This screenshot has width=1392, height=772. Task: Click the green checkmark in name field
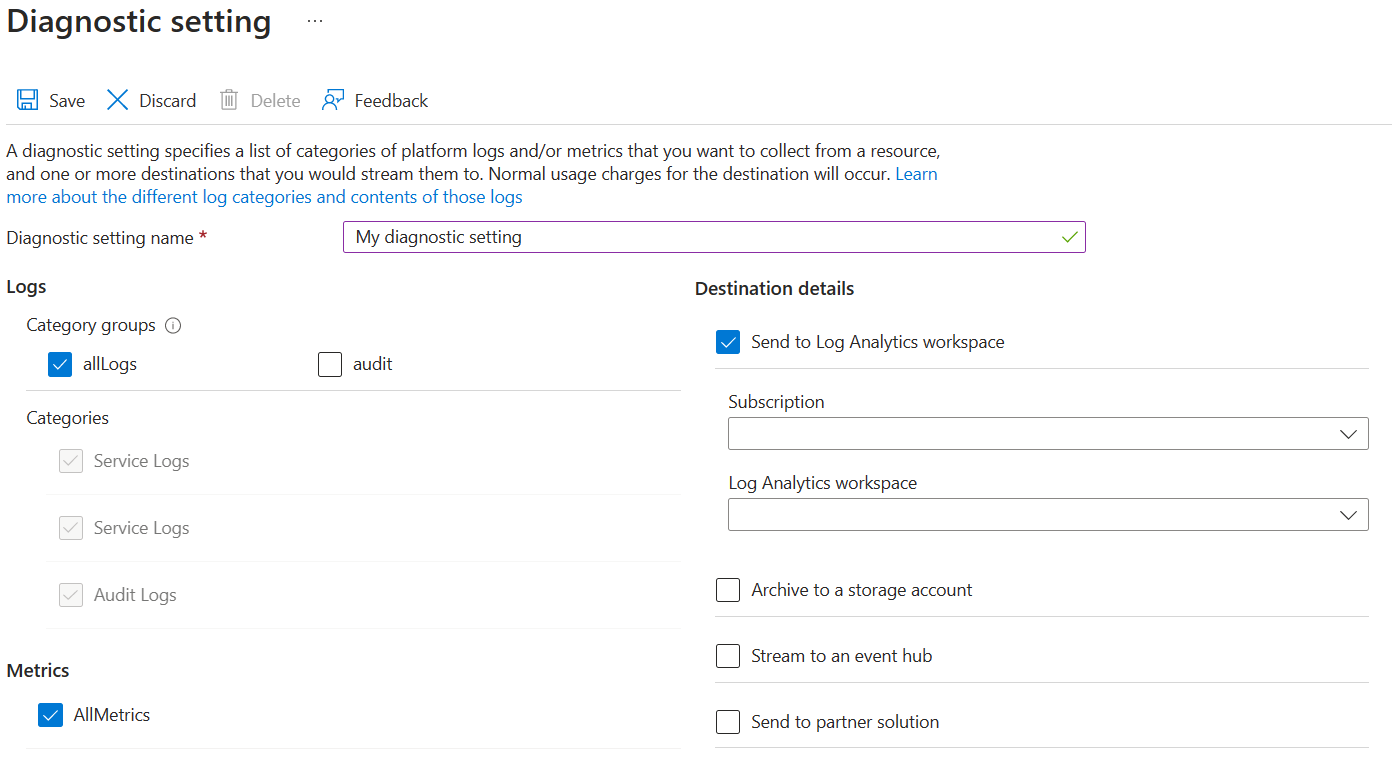pos(1070,237)
